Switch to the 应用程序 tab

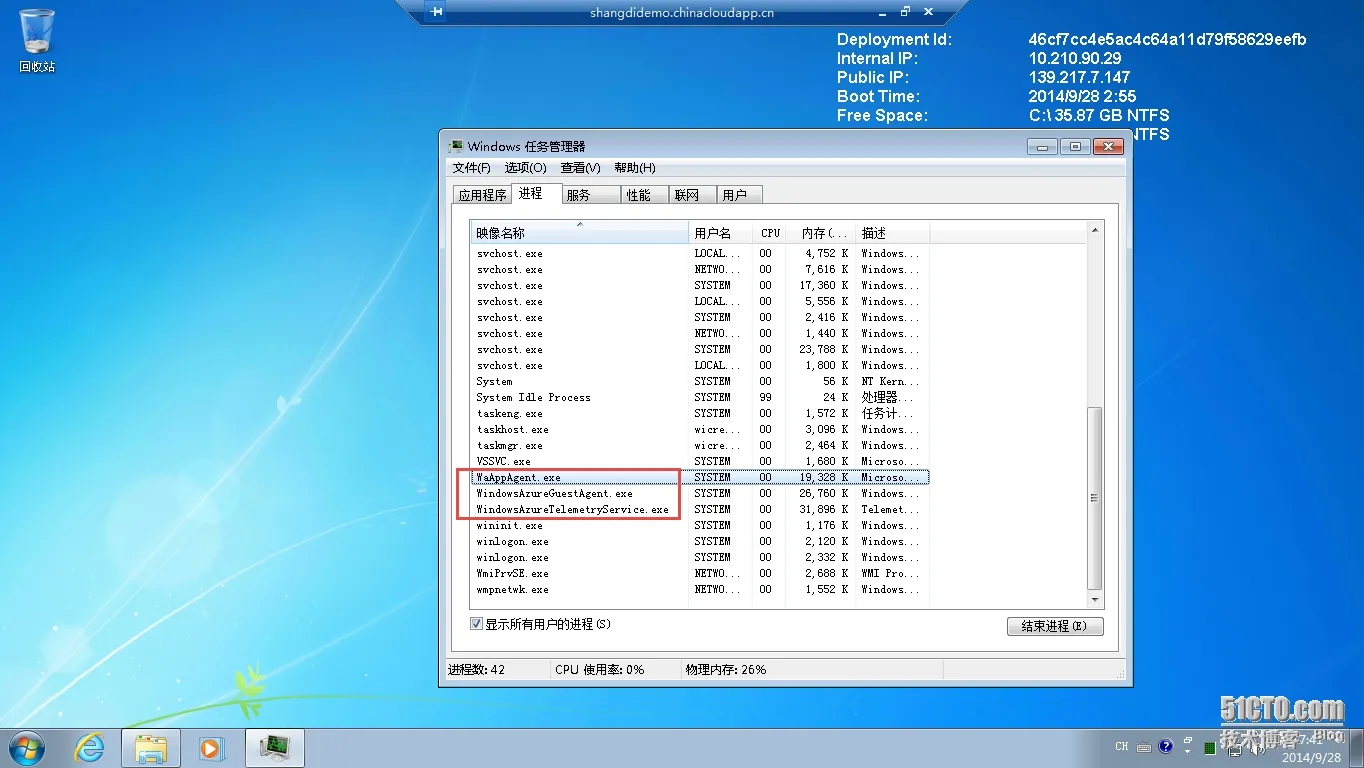(x=482, y=195)
